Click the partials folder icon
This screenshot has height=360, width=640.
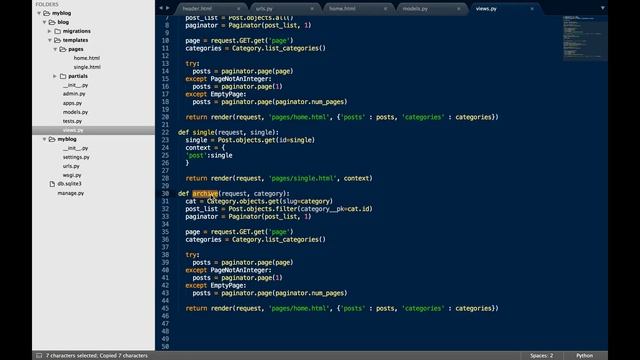[63, 76]
